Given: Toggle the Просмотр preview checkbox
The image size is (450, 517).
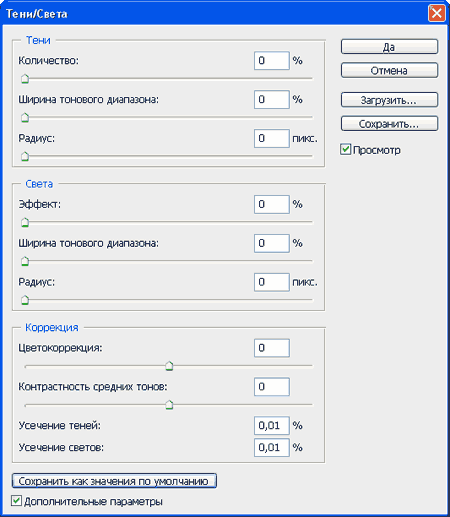Looking at the screenshot, I should coord(346,149).
